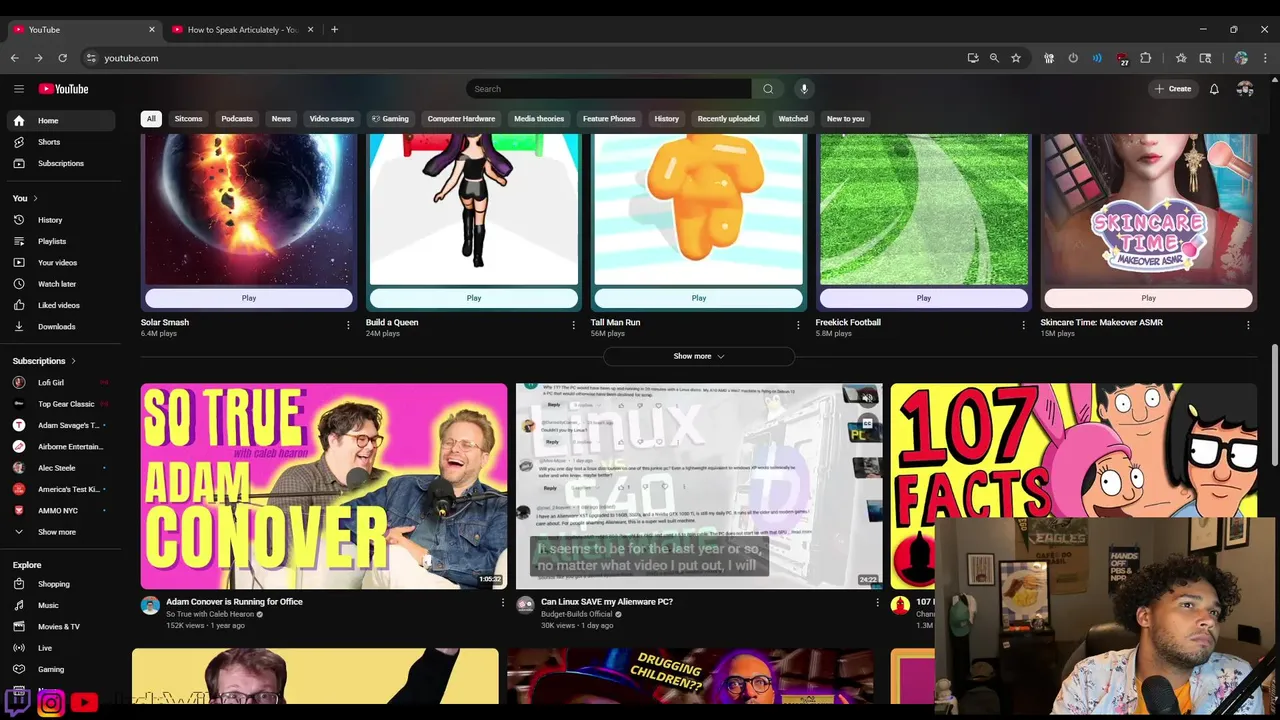Open options menu for Build a Queen

pos(574,325)
